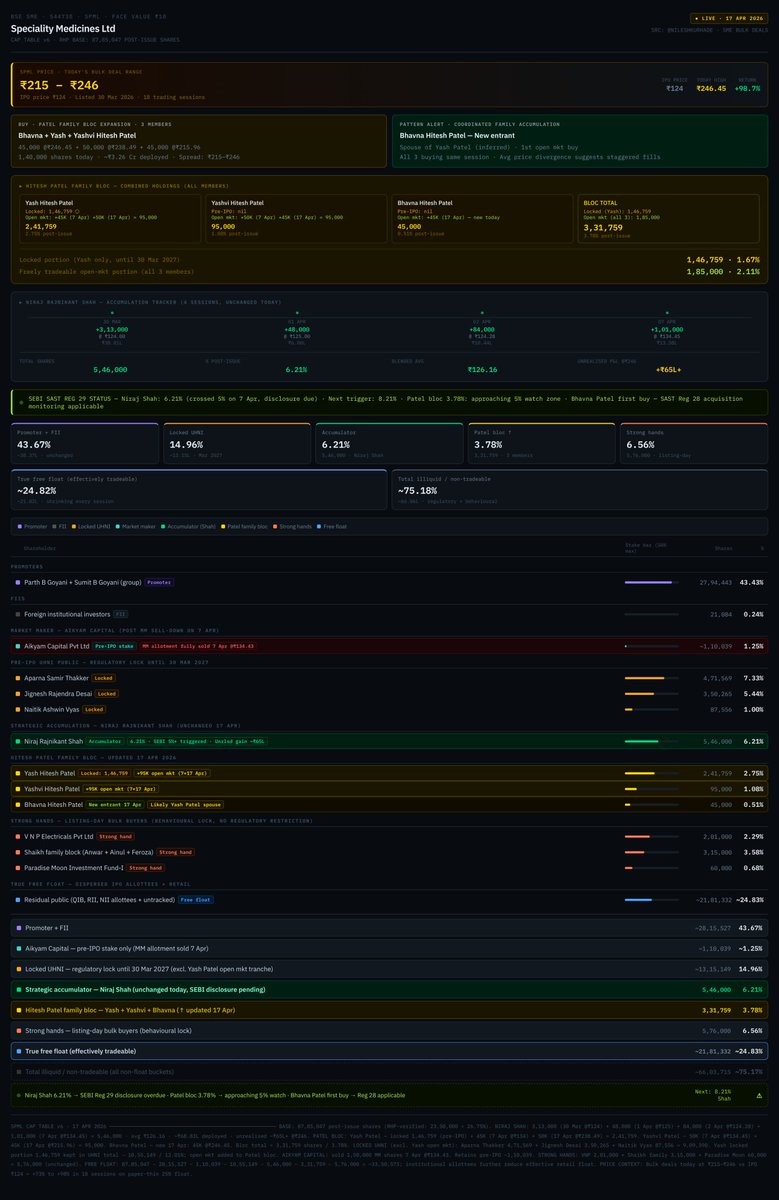Click the New entrant 17 Apr badge
779x1200 pixels.
coord(115,804)
